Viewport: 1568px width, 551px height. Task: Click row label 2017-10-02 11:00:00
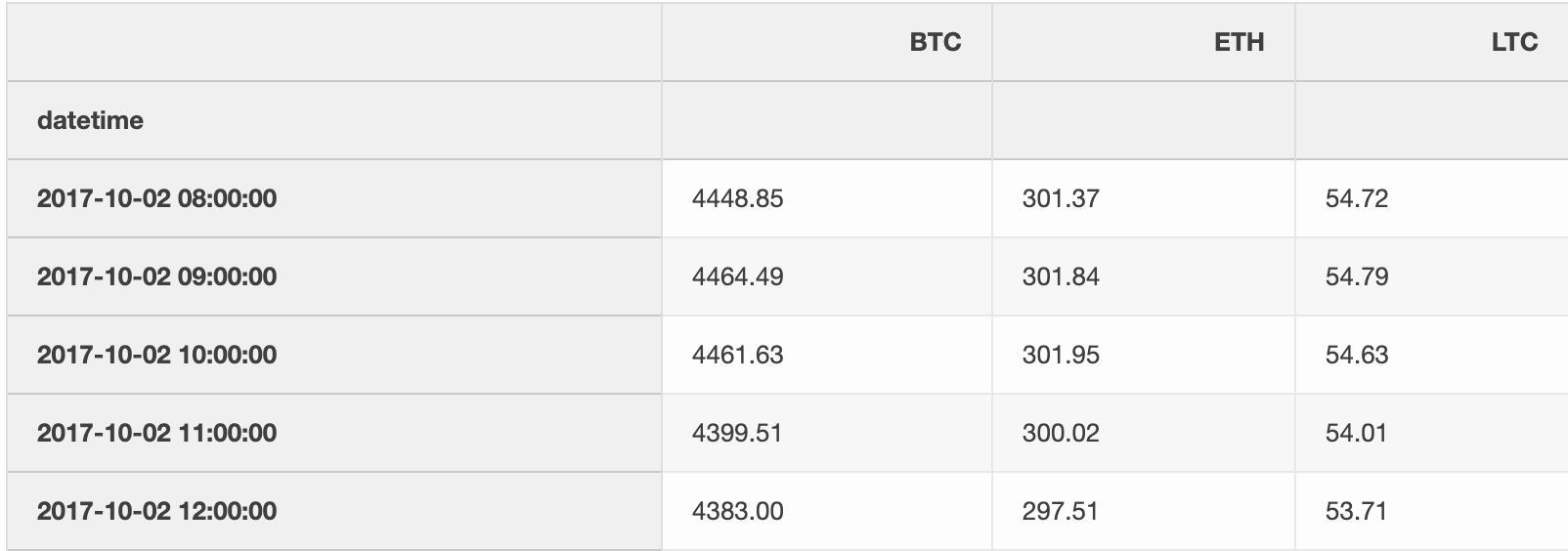(x=156, y=433)
